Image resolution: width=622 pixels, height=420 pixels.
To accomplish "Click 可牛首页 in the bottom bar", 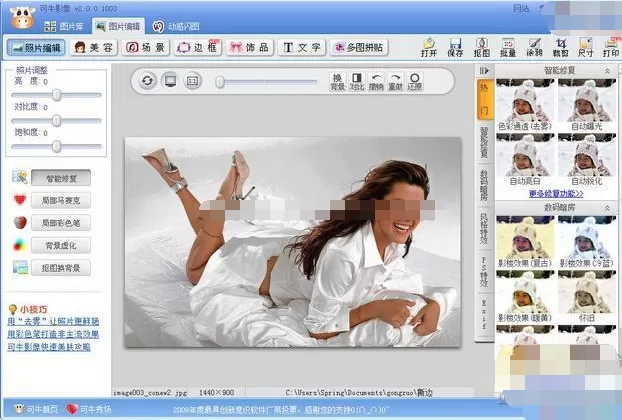I will tap(36, 409).
